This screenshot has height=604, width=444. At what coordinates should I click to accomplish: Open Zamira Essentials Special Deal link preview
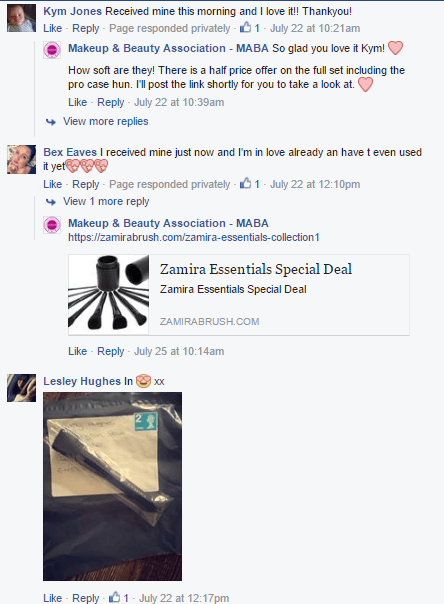click(239, 295)
